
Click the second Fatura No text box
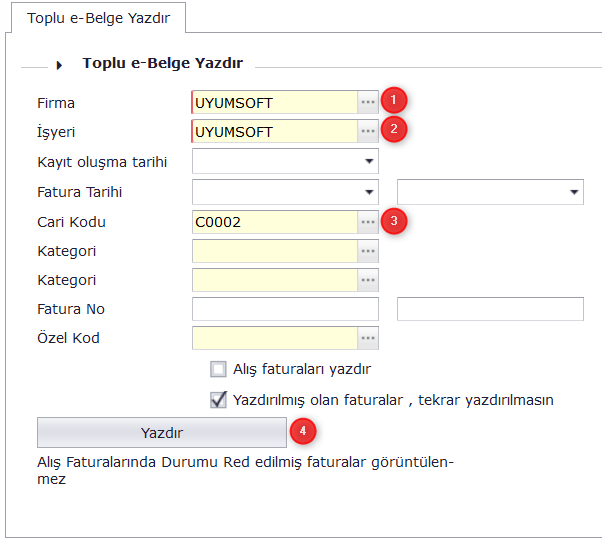coord(490,309)
